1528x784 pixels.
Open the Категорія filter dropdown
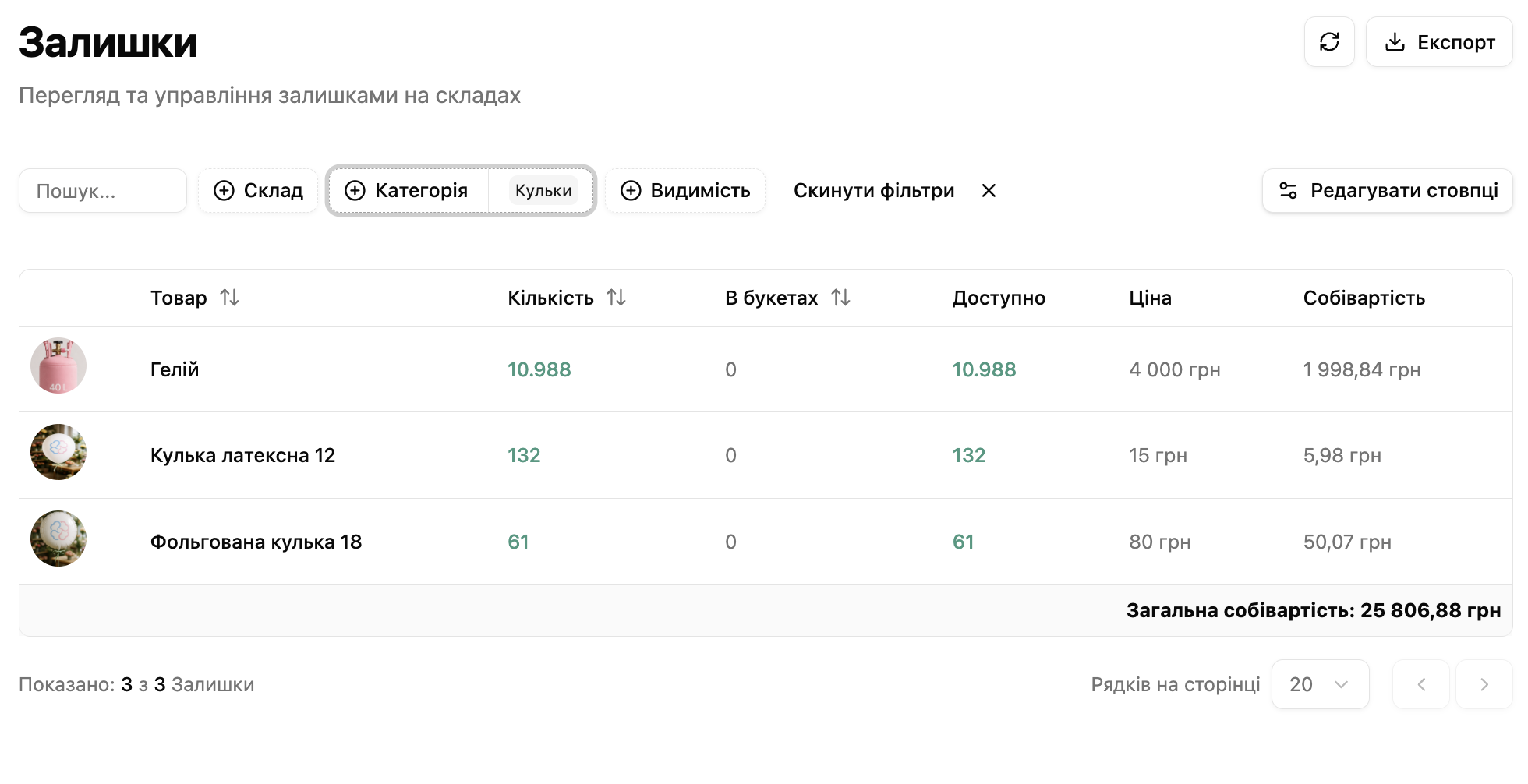(407, 191)
